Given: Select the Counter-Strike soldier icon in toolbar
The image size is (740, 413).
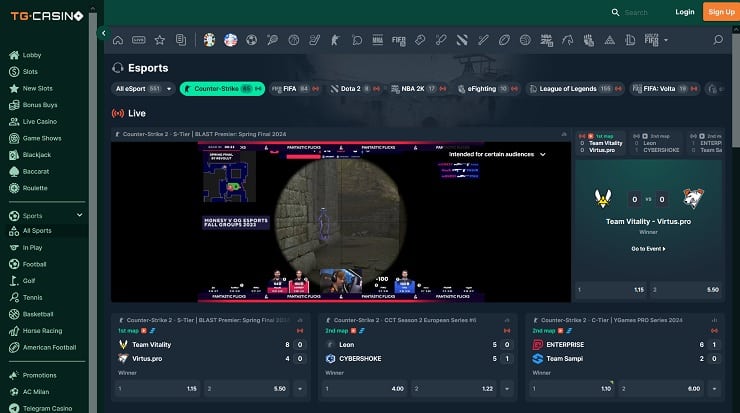Looking at the screenshot, I should click(336, 40).
